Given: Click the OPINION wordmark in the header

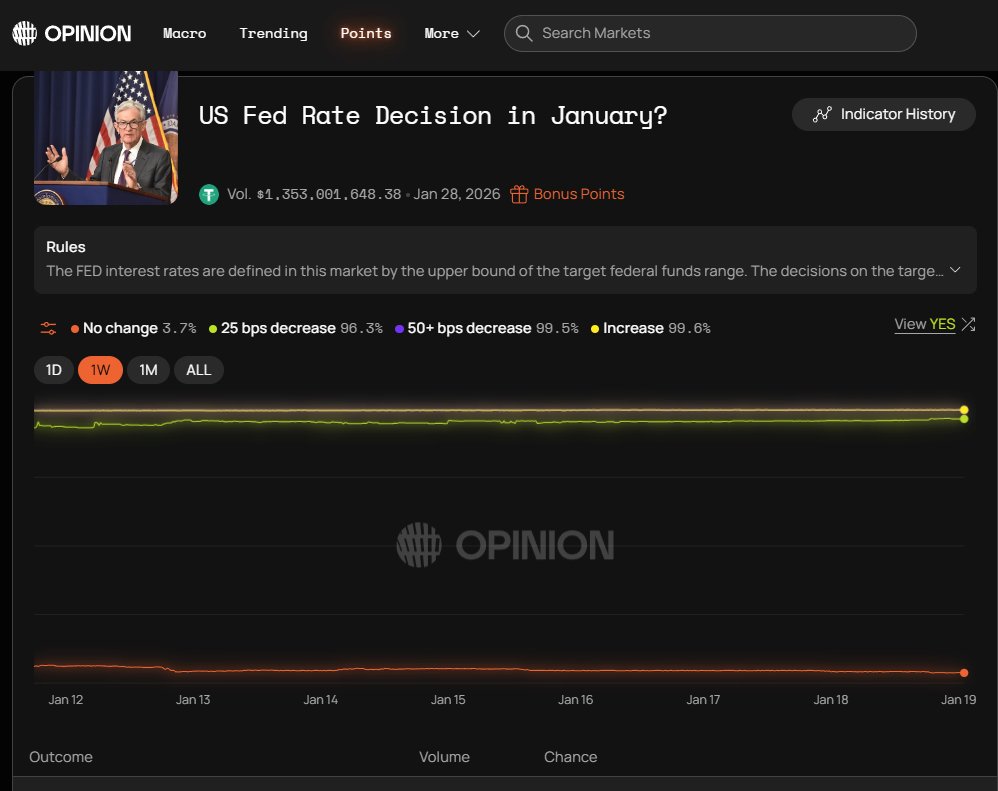Looking at the screenshot, I should (x=88, y=33).
